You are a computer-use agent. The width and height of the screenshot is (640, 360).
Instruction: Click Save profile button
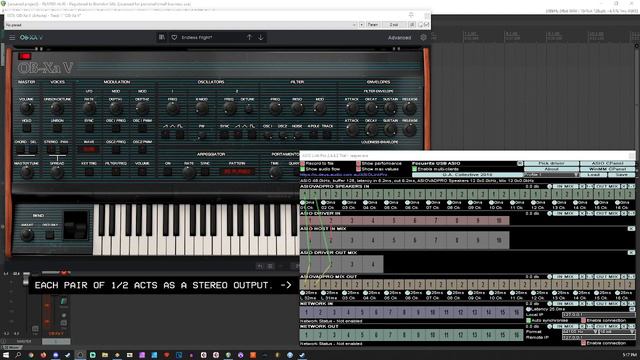tap(622, 175)
